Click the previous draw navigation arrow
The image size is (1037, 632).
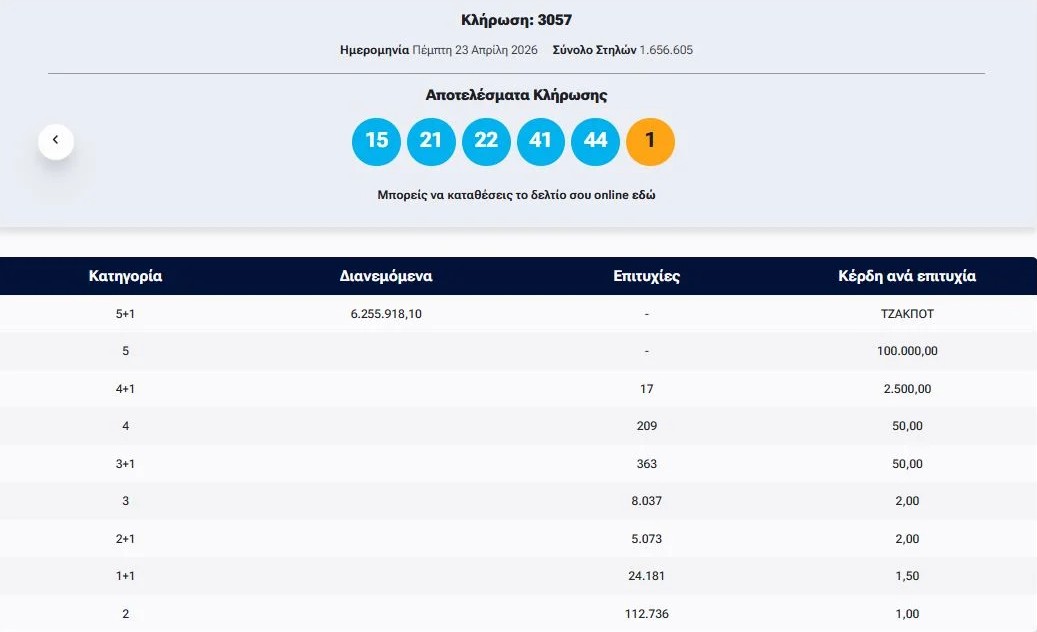tap(56, 141)
